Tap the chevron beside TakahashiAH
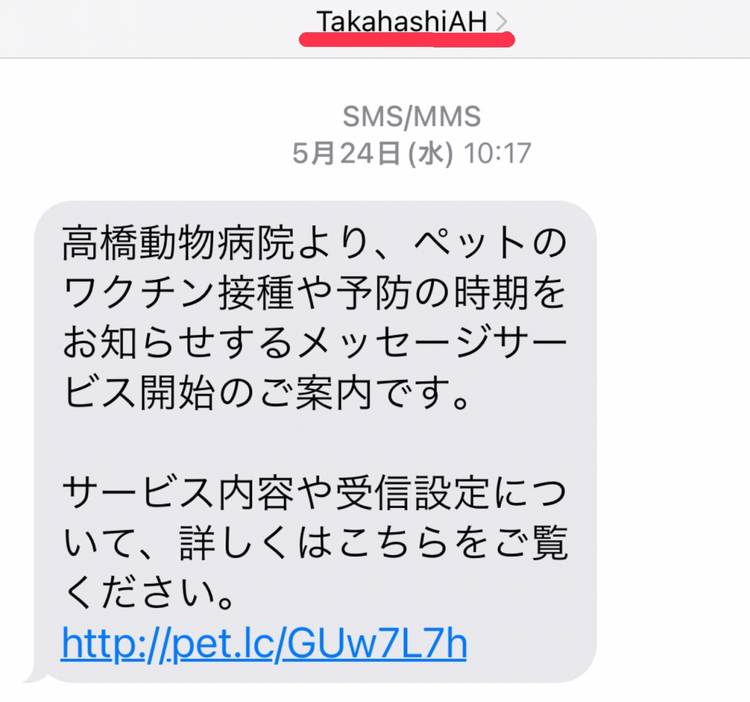The width and height of the screenshot is (750, 702). point(501,22)
